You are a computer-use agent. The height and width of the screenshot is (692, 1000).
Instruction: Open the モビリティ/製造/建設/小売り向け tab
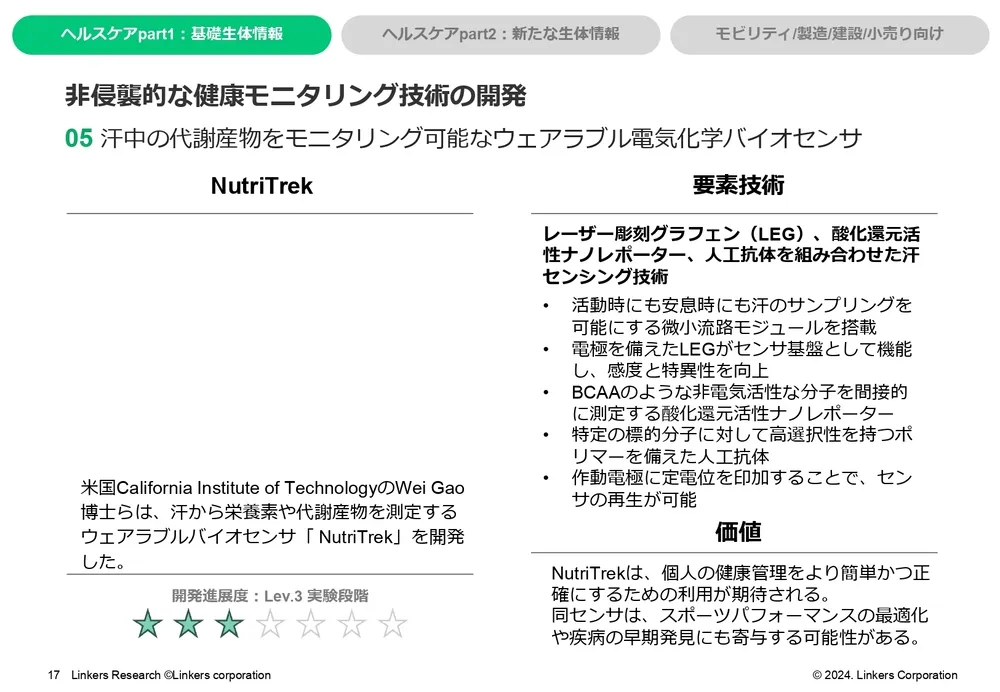(829, 34)
